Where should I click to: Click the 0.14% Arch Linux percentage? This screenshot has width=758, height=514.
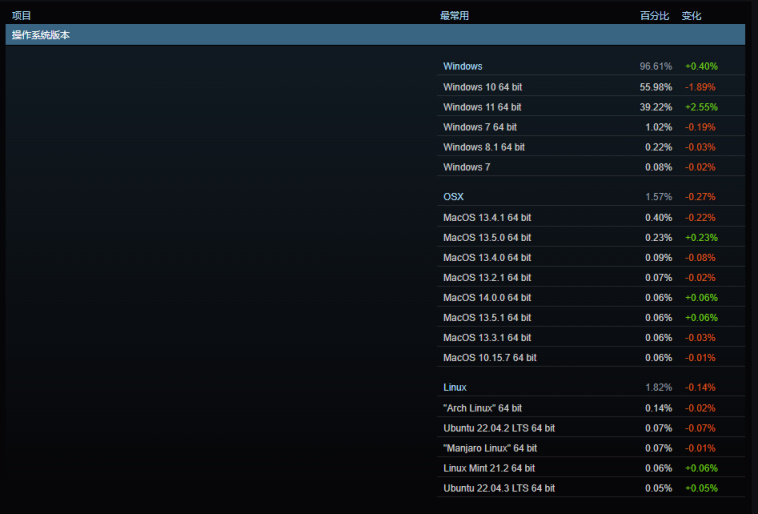(658, 408)
